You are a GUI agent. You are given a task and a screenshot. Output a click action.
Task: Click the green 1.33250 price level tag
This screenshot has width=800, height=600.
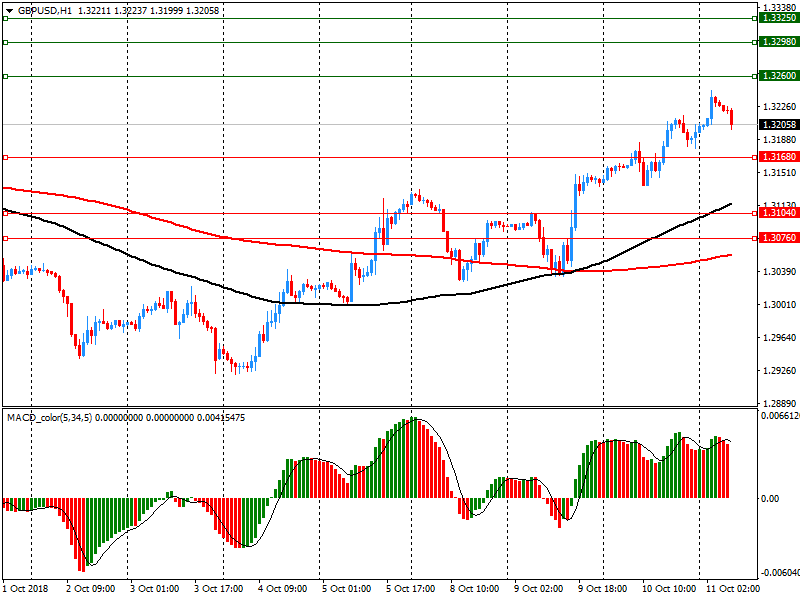(777, 18)
